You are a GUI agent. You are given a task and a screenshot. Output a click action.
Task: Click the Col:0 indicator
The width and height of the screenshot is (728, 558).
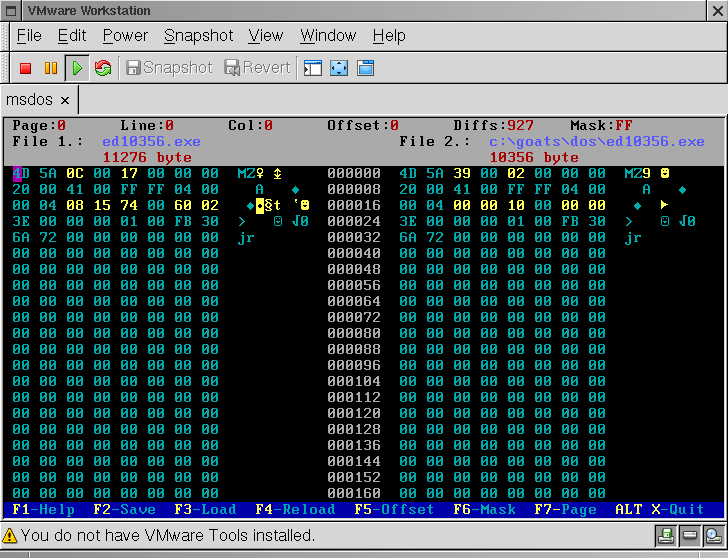click(x=250, y=125)
